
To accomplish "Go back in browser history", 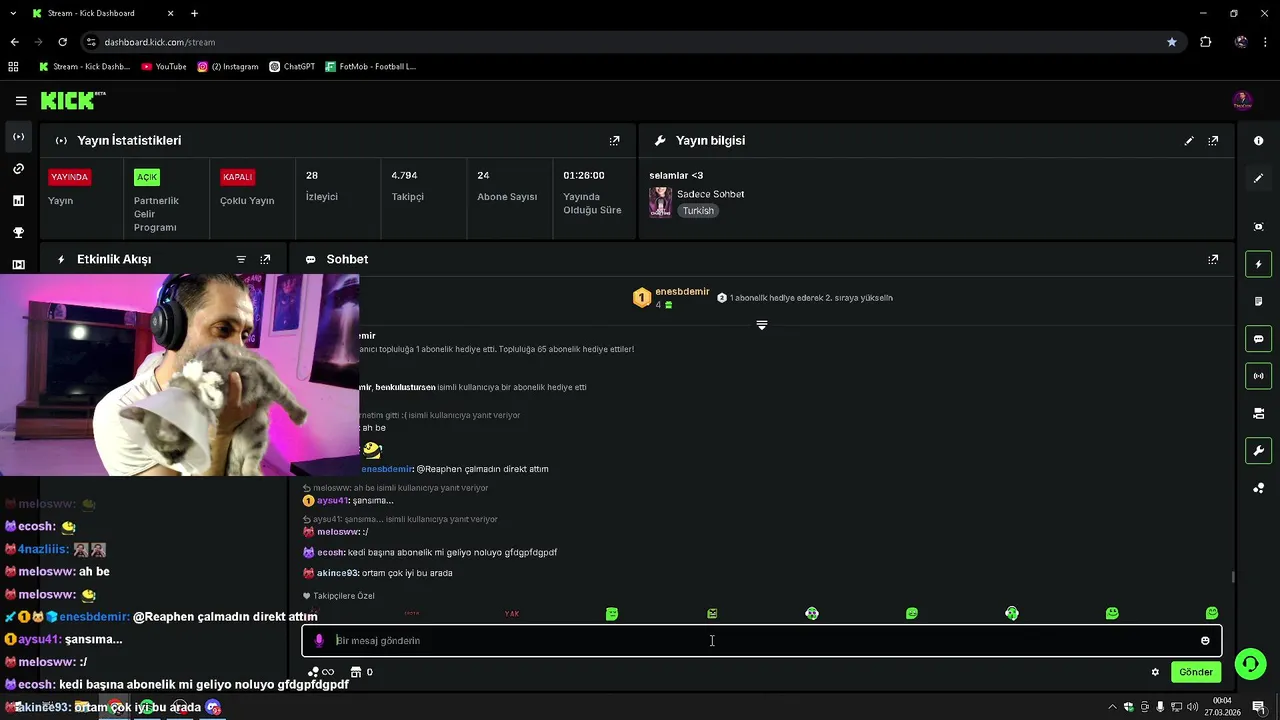I will coord(14,42).
